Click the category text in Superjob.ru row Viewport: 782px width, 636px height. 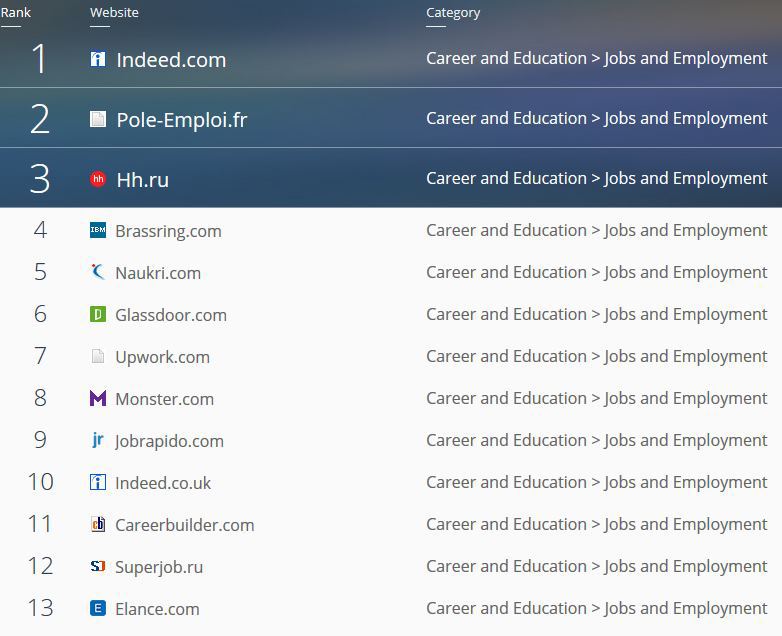(x=596, y=567)
